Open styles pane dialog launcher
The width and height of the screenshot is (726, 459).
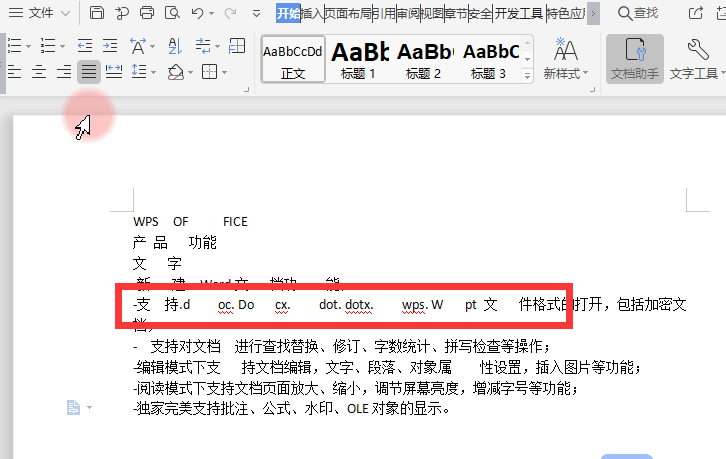(x=592, y=89)
